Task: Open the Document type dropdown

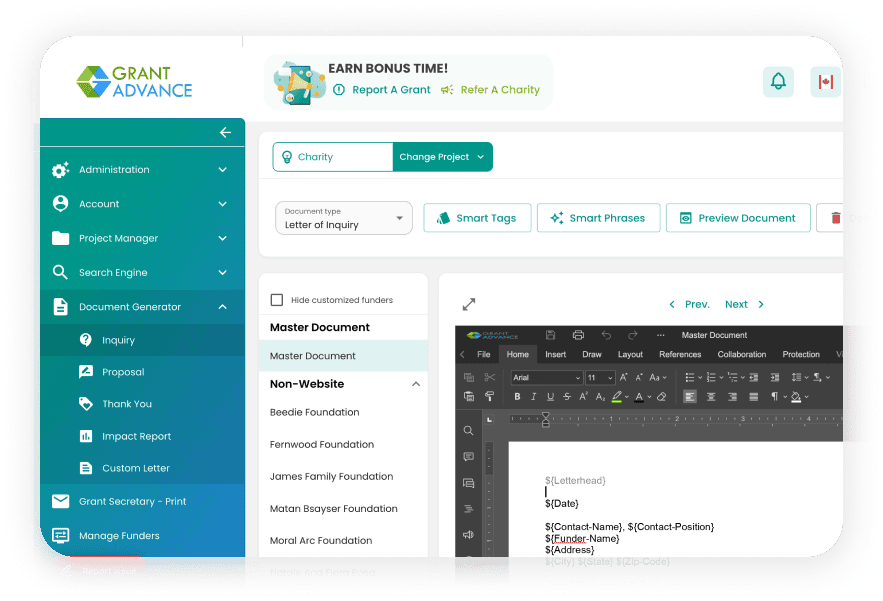Action: pos(344,218)
